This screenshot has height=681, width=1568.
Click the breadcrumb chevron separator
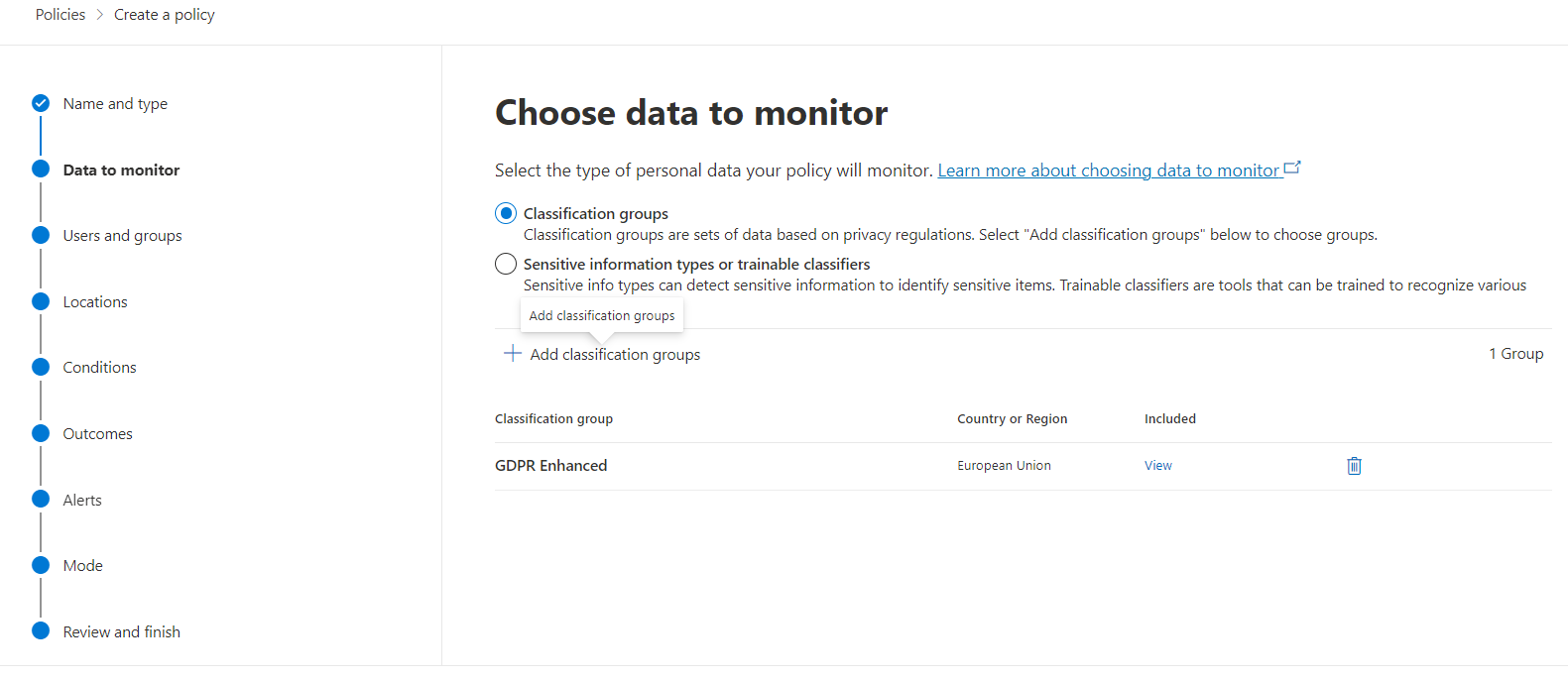(100, 15)
